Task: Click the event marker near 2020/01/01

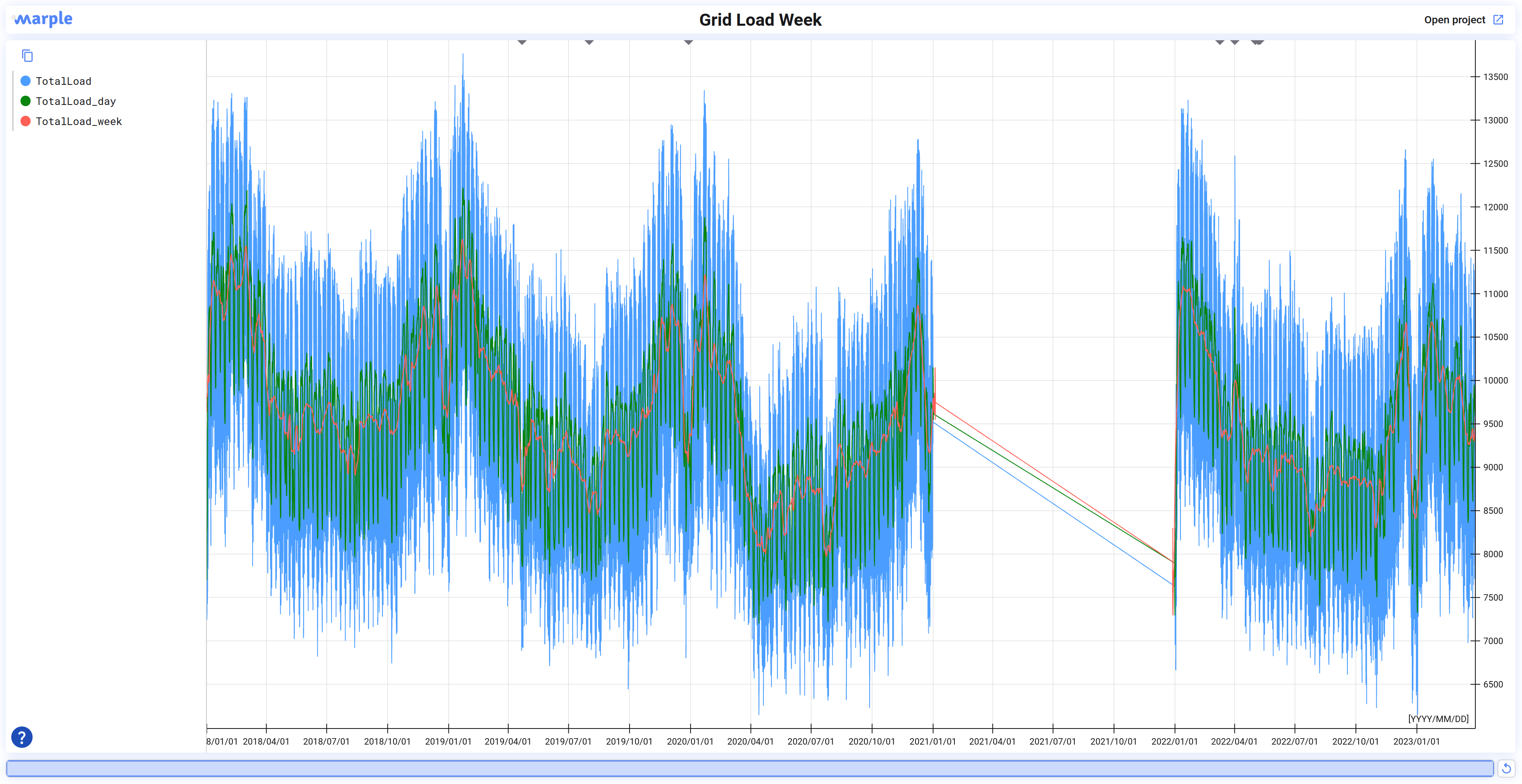Action: (688, 42)
